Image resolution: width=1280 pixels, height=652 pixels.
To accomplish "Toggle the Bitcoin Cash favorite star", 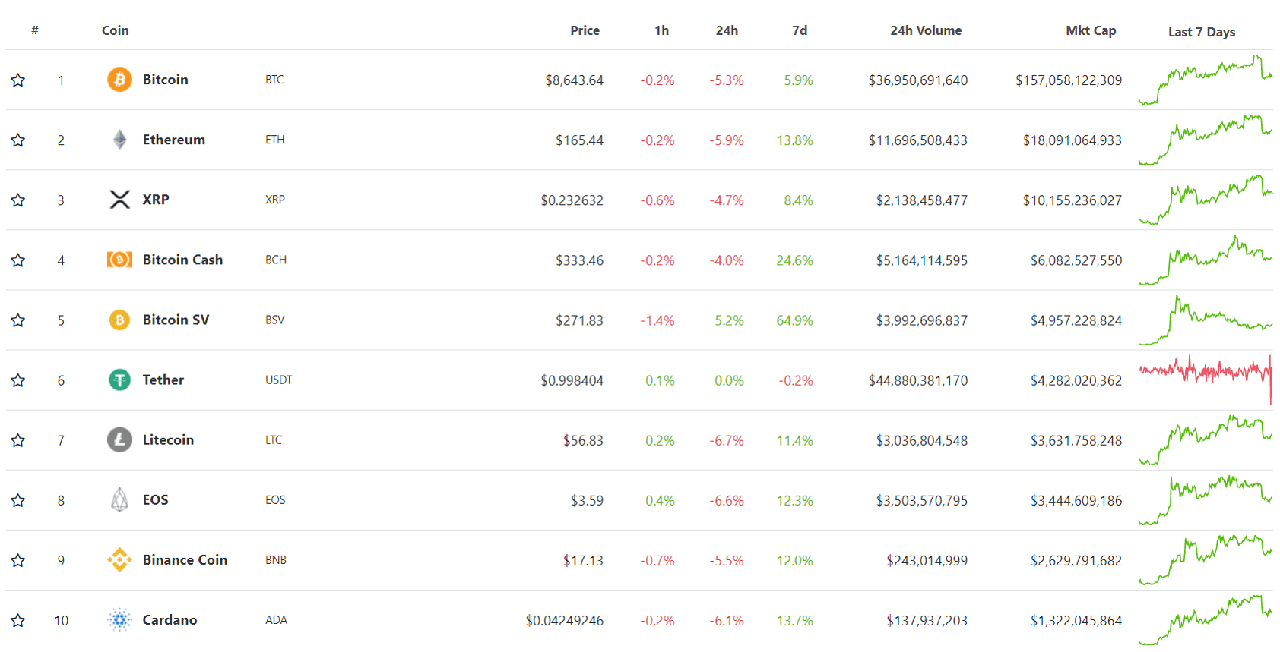I will [x=18, y=260].
